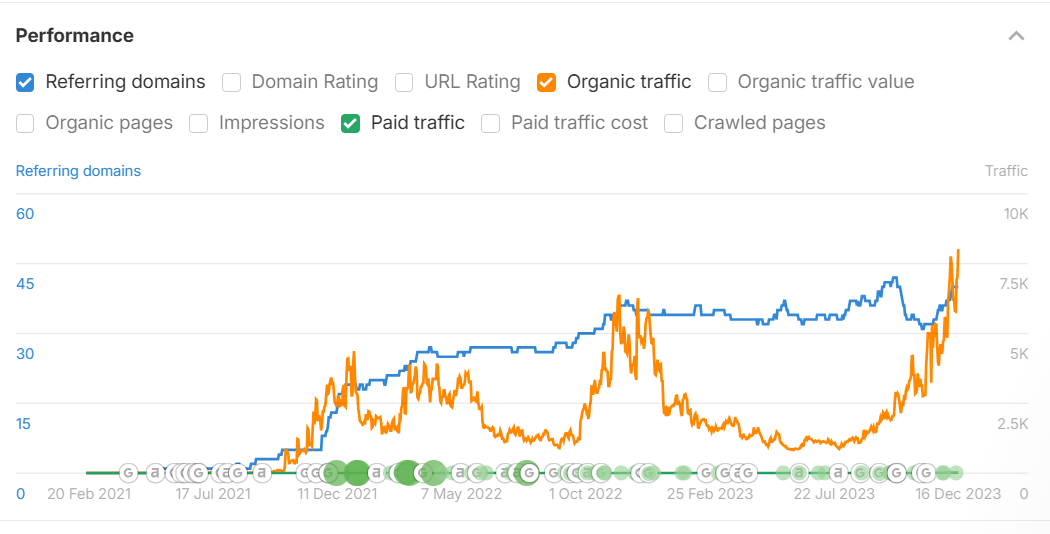
Task: Click the rightmost G marker on timeline
Action: pos(926,472)
